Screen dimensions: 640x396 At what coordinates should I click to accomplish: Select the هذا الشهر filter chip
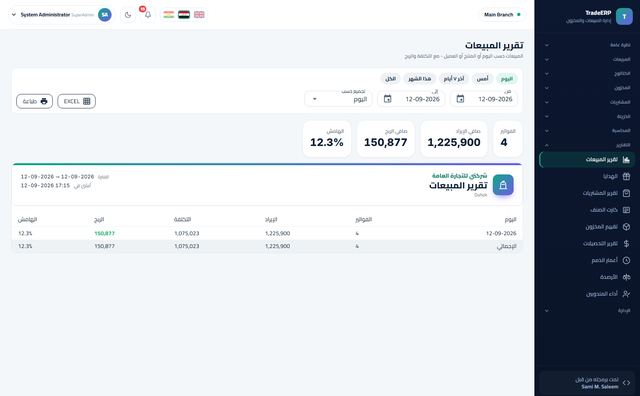(x=420, y=78)
